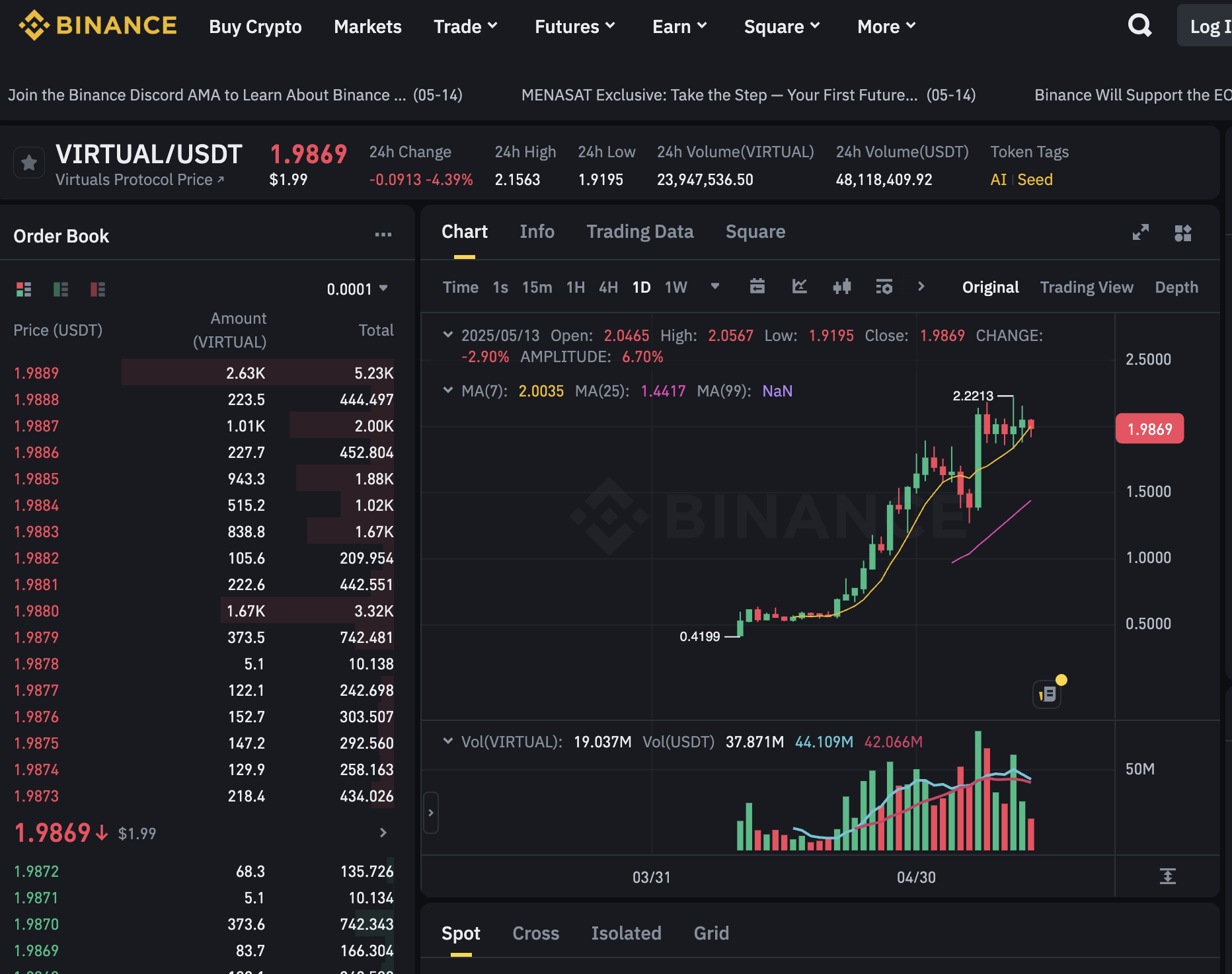
Task: Open the chart layout widgets icon
Action: tap(1183, 233)
